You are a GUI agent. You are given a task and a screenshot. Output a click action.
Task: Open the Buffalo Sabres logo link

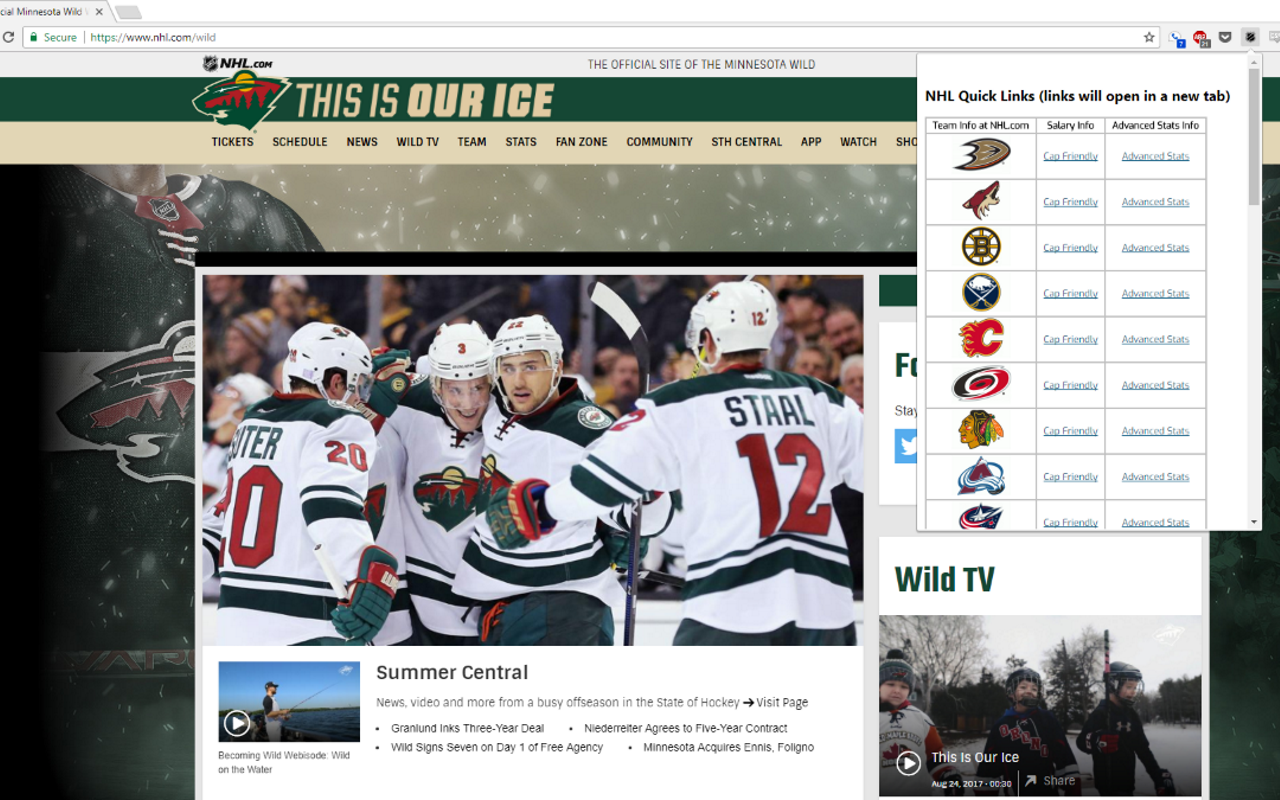981,293
